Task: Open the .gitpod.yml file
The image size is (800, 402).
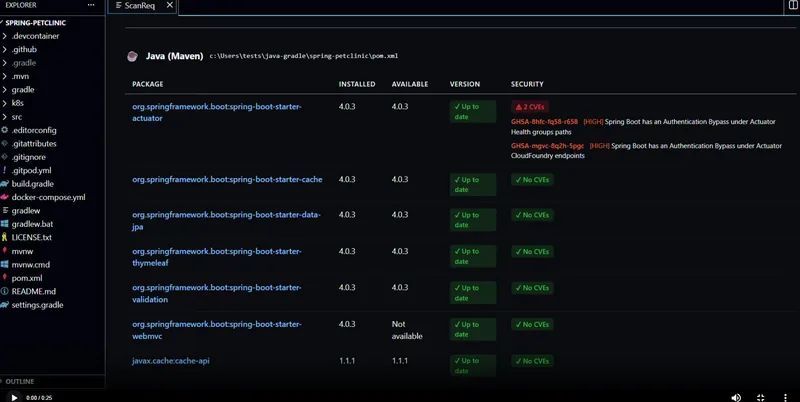Action: (x=31, y=170)
